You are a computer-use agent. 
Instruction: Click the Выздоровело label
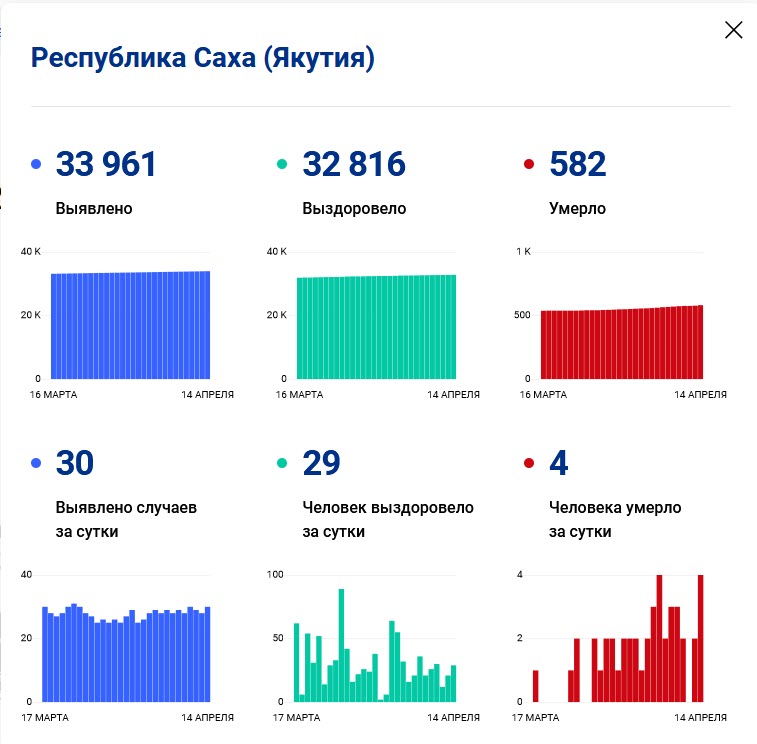354,209
